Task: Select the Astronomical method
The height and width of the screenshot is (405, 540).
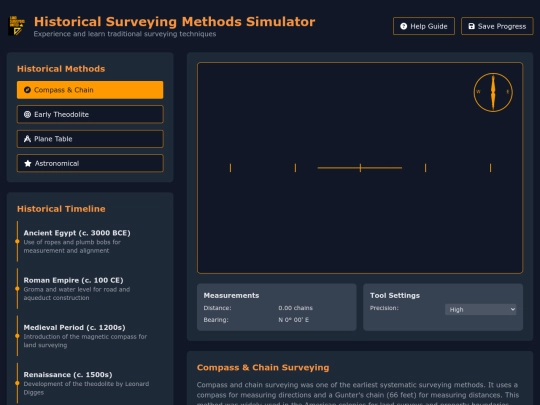Action: click(x=90, y=163)
